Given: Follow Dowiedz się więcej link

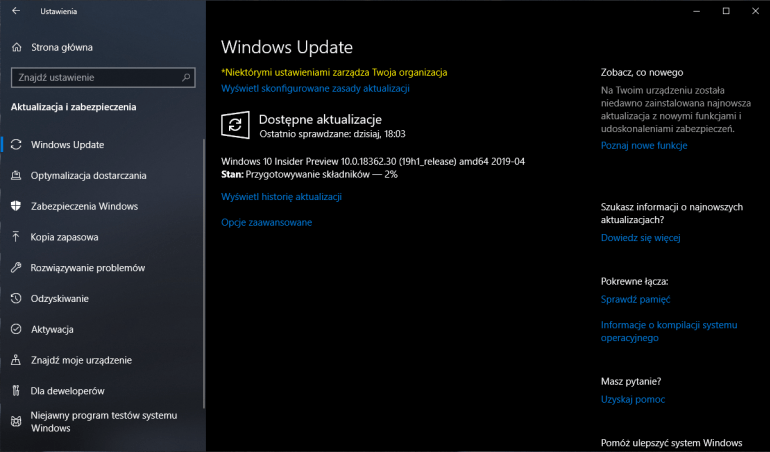Looking at the screenshot, I should click(x=640, y=238).
